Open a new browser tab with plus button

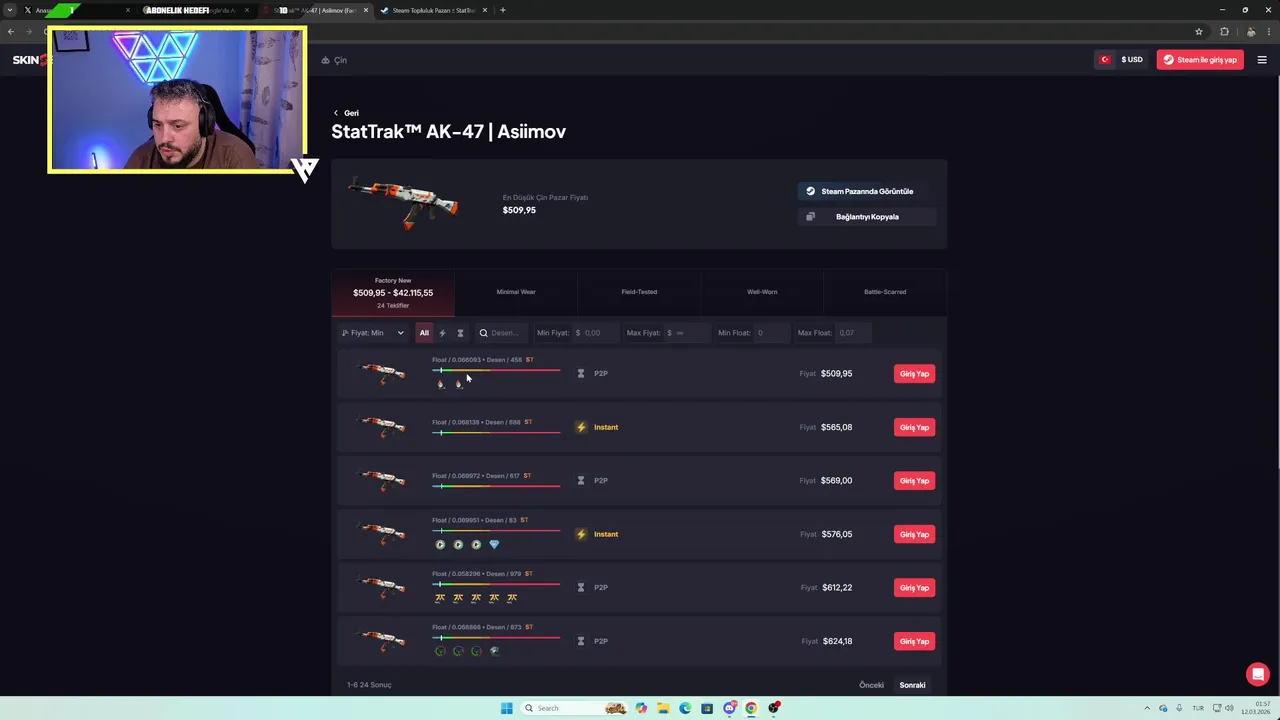[x=502, y=10]
